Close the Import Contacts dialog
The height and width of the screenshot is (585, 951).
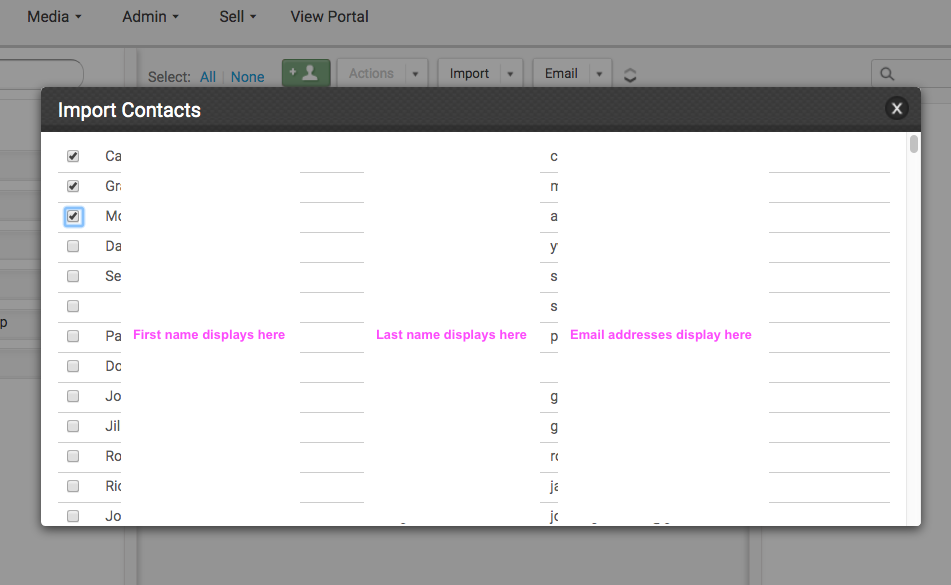896,109
